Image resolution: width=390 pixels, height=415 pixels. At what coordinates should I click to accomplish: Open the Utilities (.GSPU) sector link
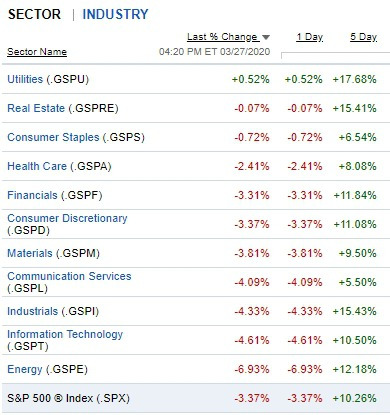[x=48, y=79]
